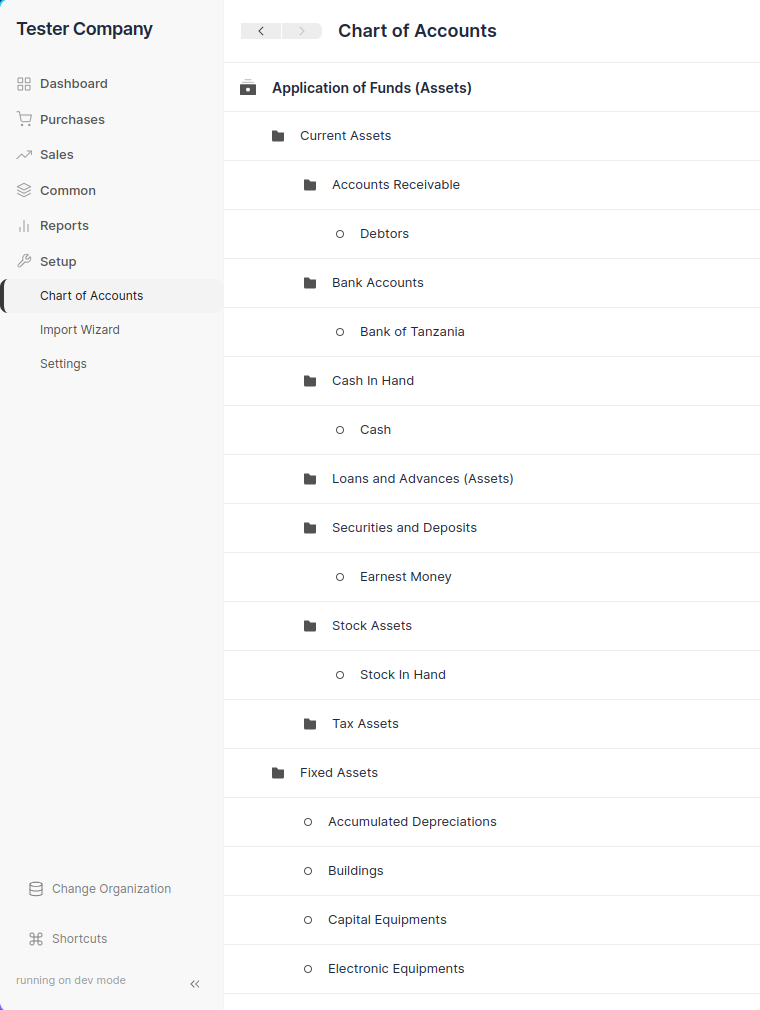
Task: Click the Shortcuts command icon
Action: (35, 938)
